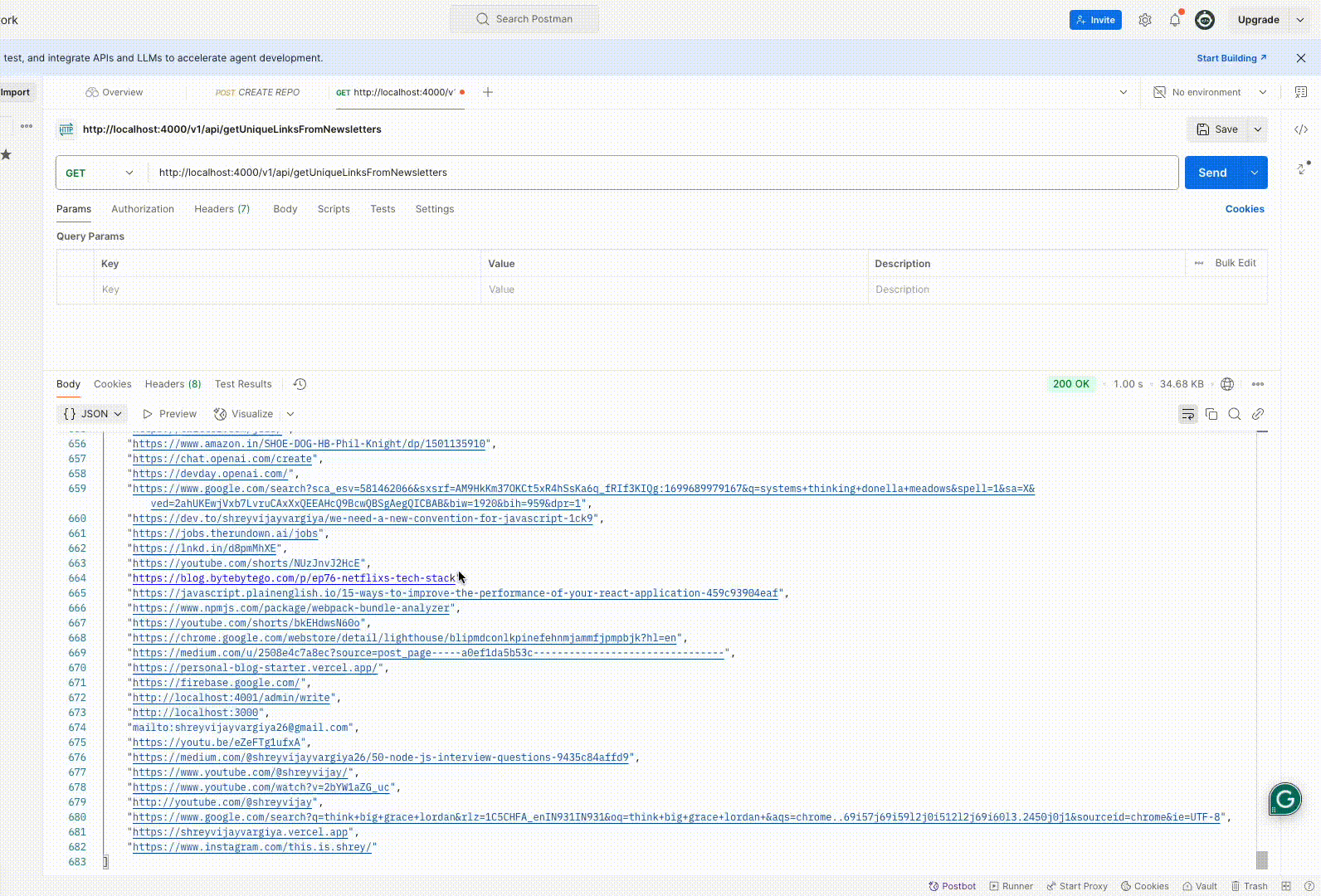Click the notifications bell icon
The width and height of the screenshot is (1321, 896).
[x=1175, y=20]
